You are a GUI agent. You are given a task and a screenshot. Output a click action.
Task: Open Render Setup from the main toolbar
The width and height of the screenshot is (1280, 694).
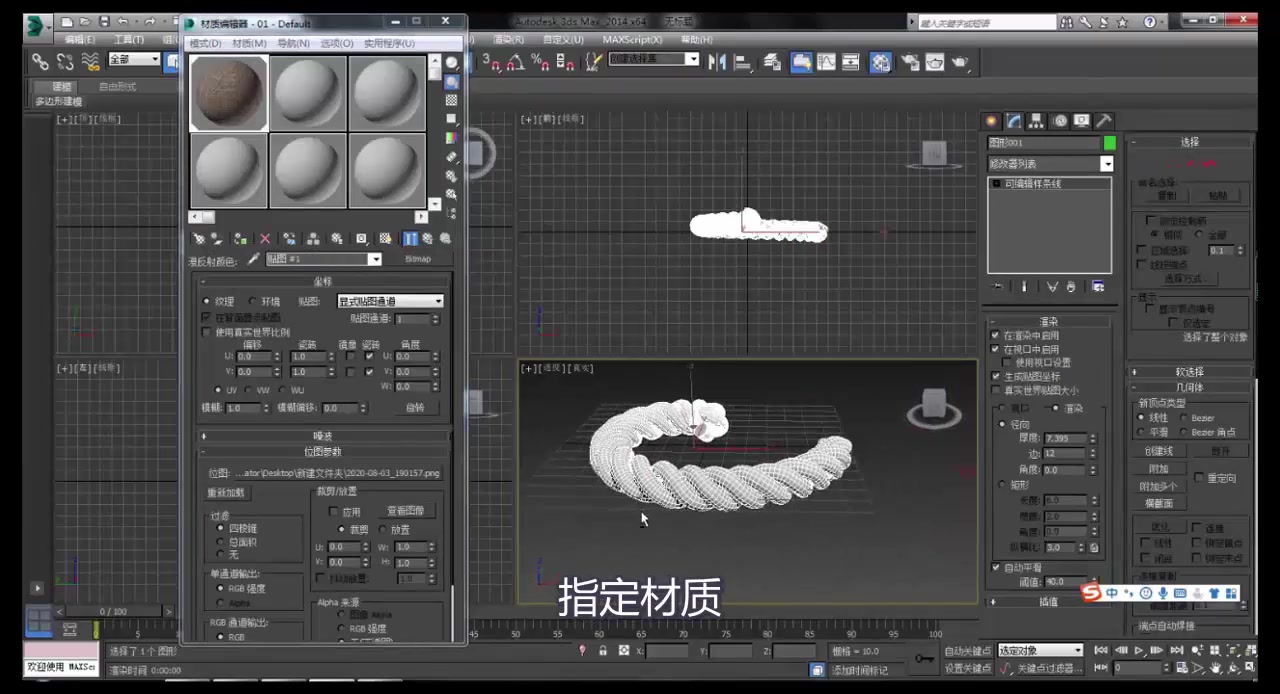click(x=910, y=62)
